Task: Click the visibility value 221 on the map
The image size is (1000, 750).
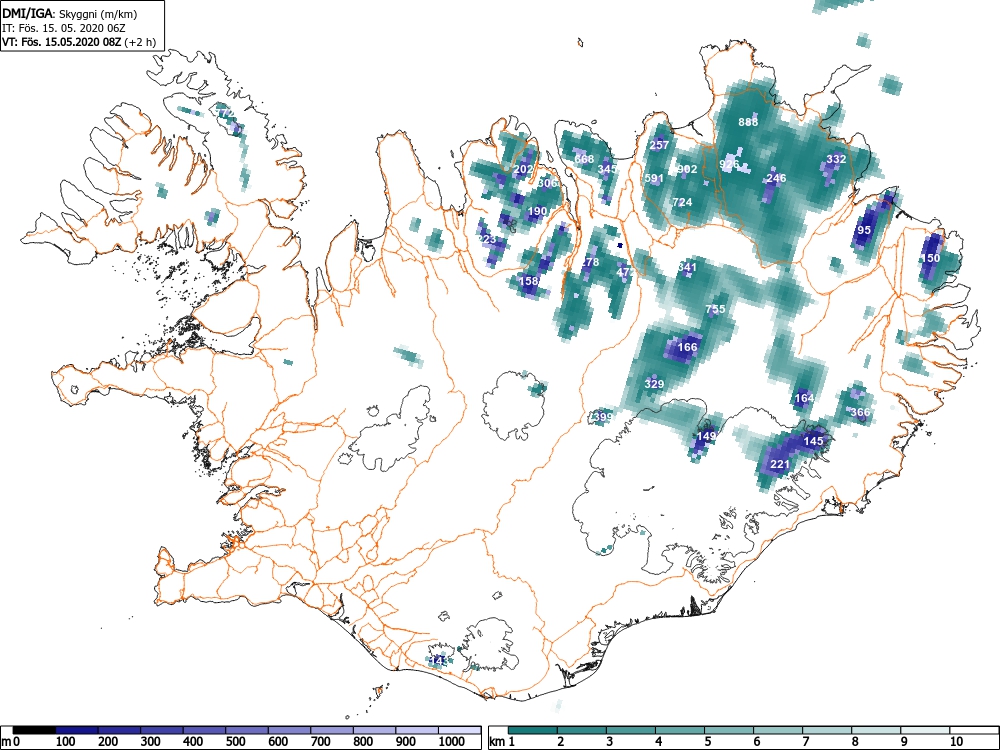Action: pyautogui.click(x=780, y=464)
